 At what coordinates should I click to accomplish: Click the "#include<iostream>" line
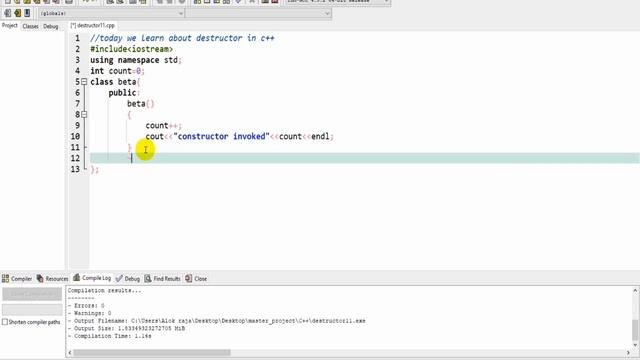click(x=131, y=49)
